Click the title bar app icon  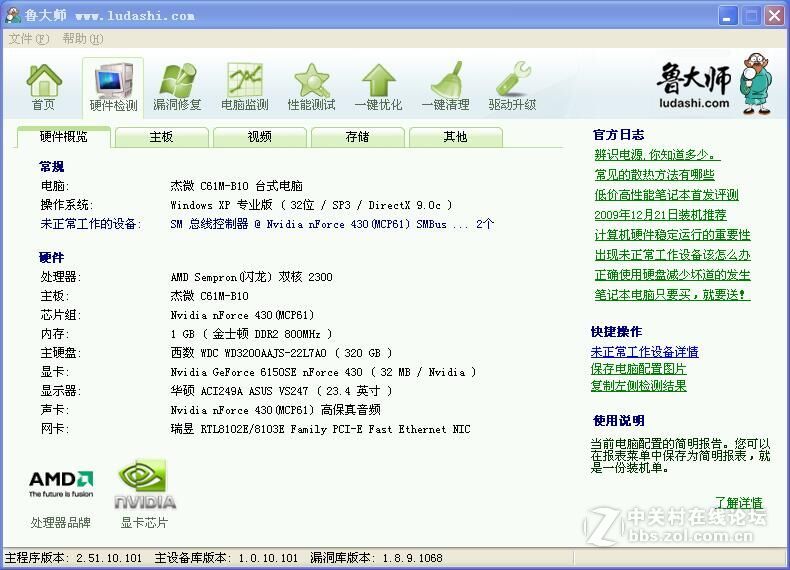[12, 15]
